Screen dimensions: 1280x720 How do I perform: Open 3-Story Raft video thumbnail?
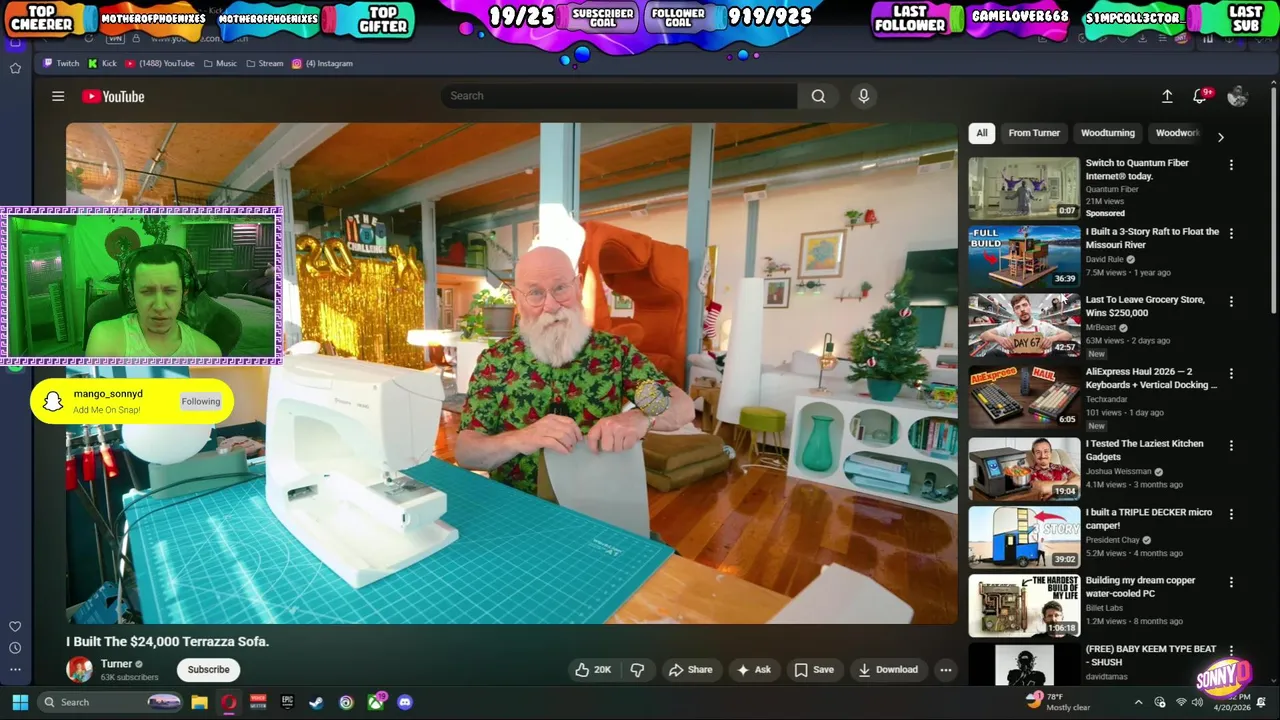pos(1024,256)
